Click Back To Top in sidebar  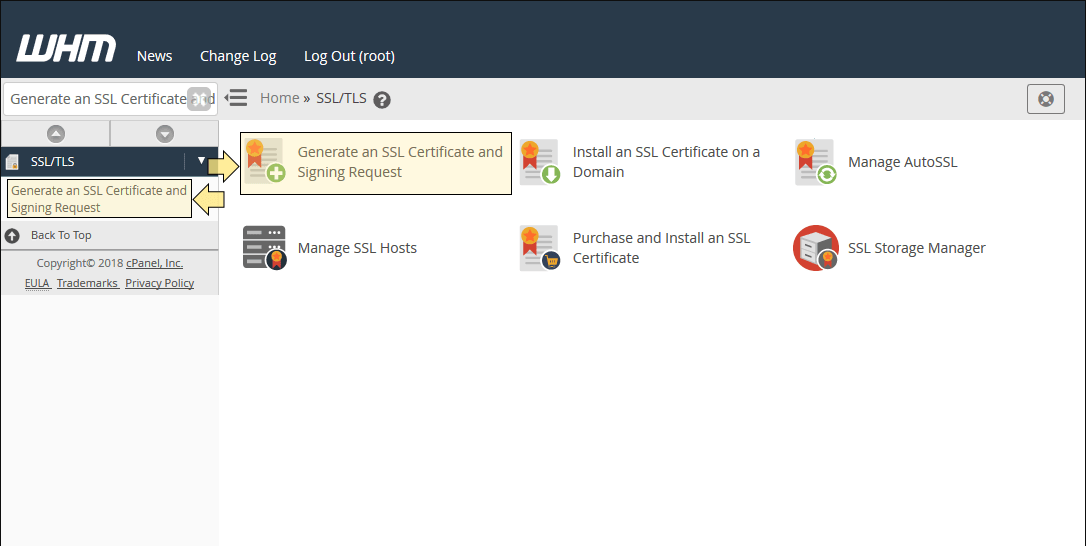[61, 235]
